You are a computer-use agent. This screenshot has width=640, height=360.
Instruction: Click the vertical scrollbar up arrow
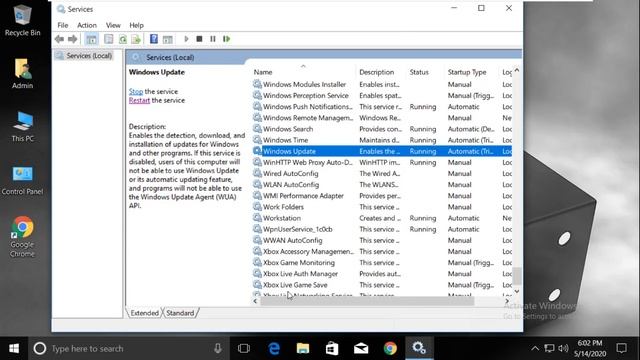point(517,71)
